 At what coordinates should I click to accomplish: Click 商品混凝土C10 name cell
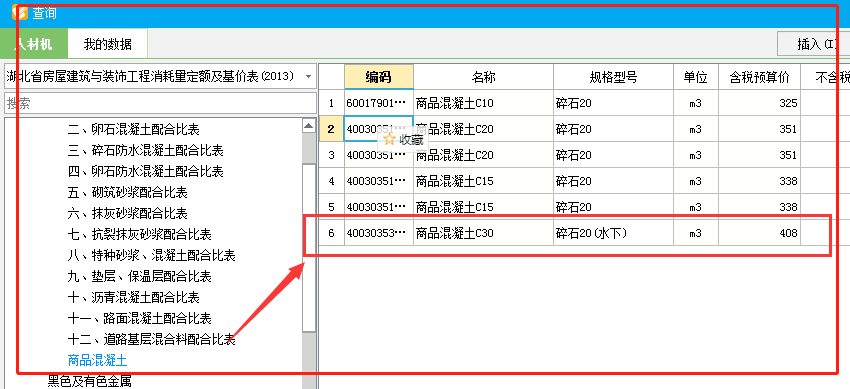pos(483,103)
